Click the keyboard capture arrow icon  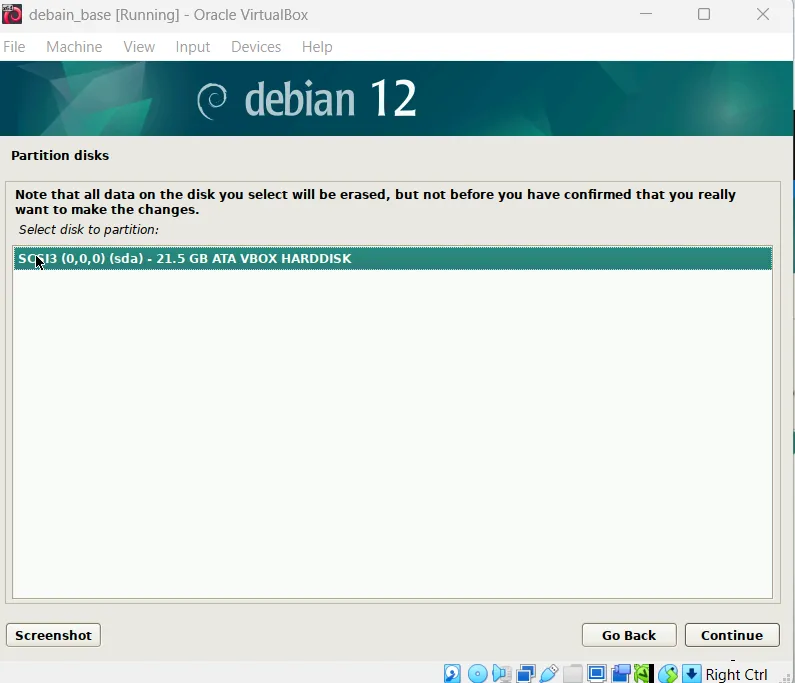tap(692, 674)
